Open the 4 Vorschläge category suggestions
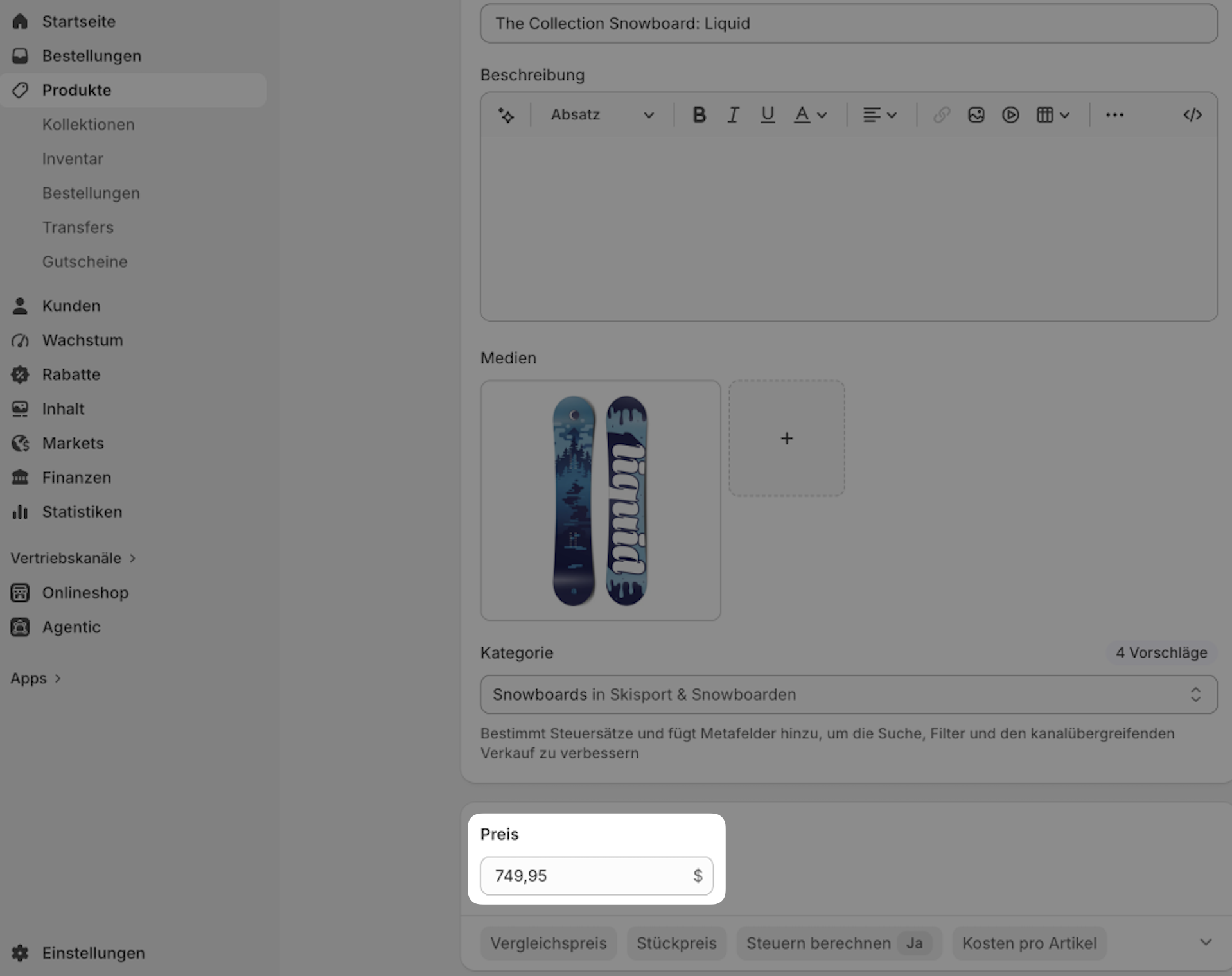 (x=1161, y=652)
